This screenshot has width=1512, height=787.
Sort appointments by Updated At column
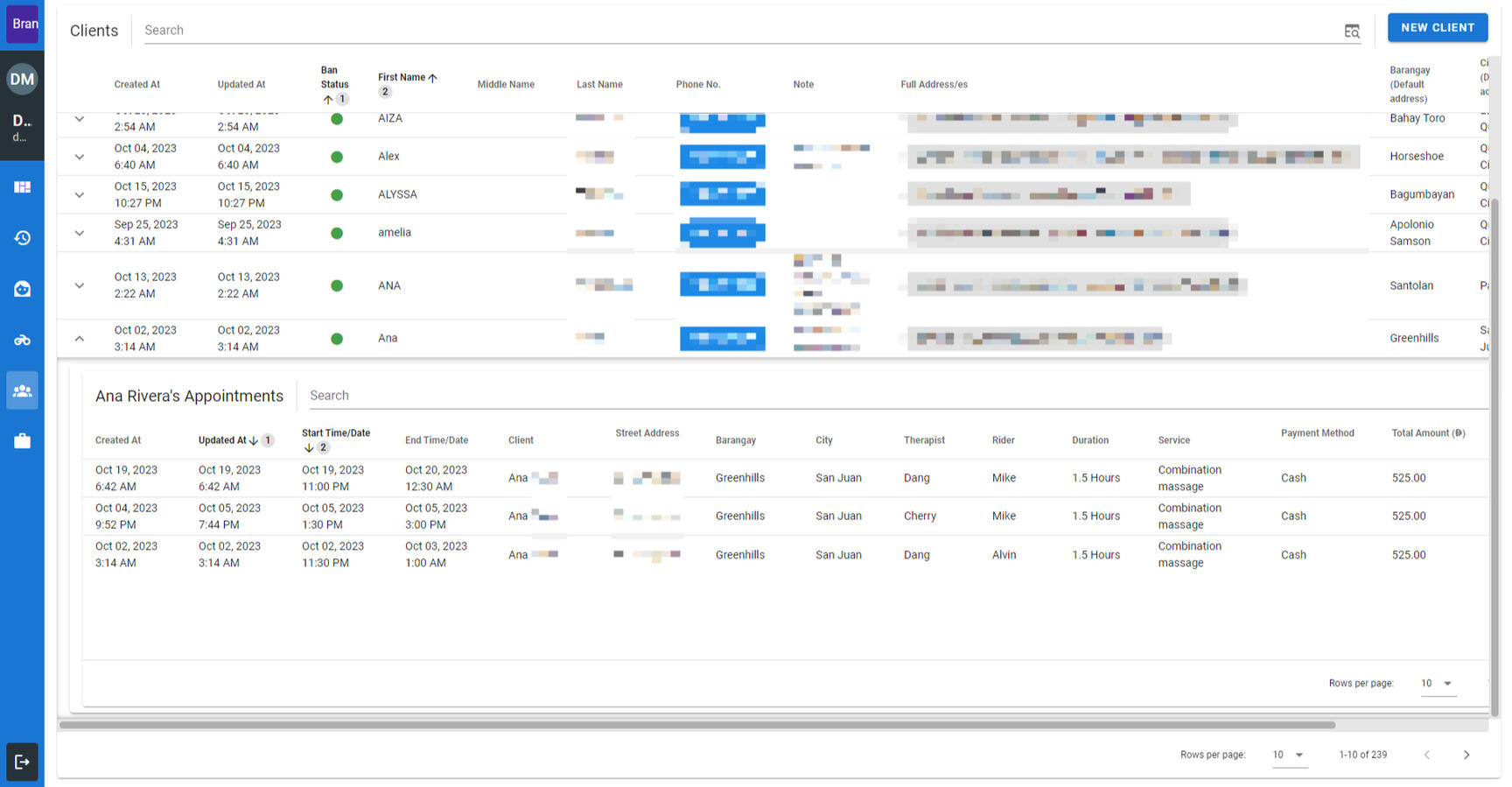pyautogui.click(x=222, y=440)
